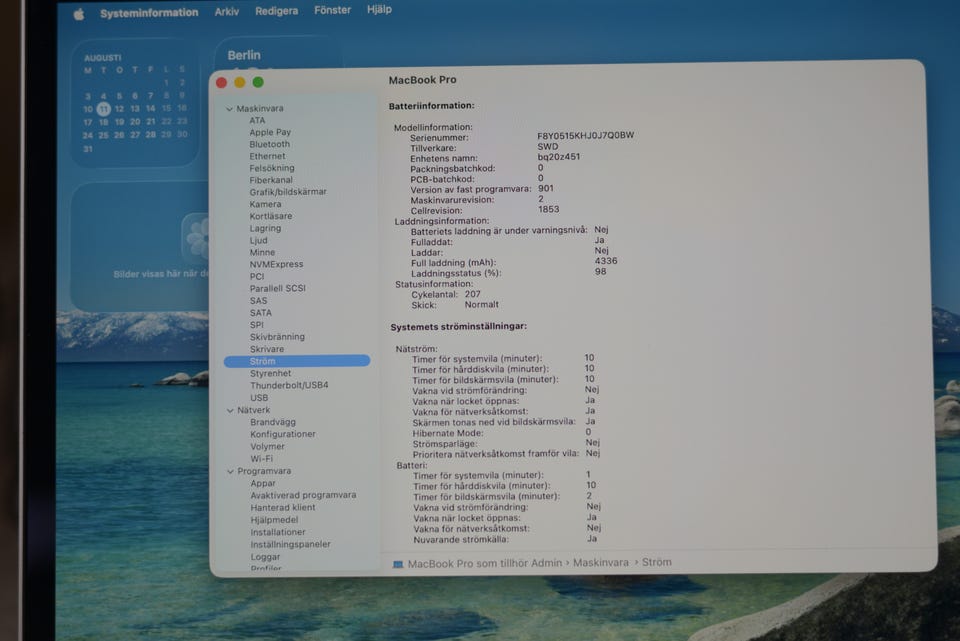Select Konfigurationer under Nätverk
This screenshot has height=641, width=960.
click(x=282, y=434)
